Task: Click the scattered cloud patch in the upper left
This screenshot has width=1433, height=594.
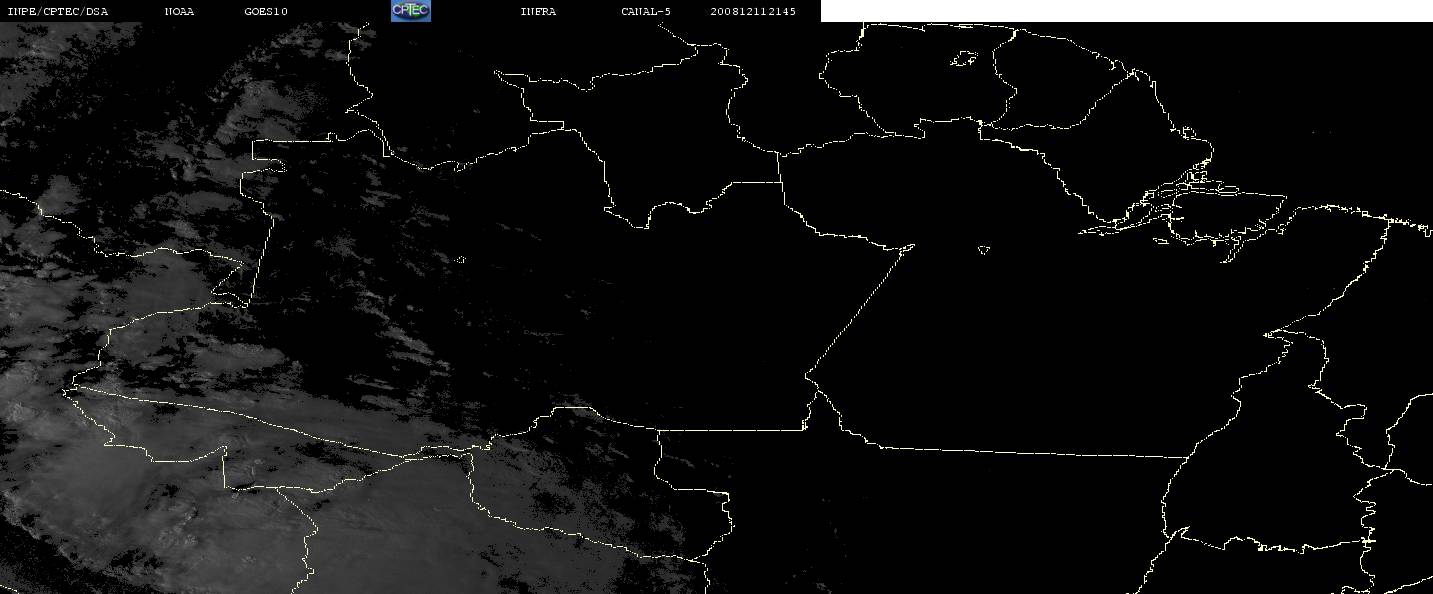Action: [x=200, y=150]
